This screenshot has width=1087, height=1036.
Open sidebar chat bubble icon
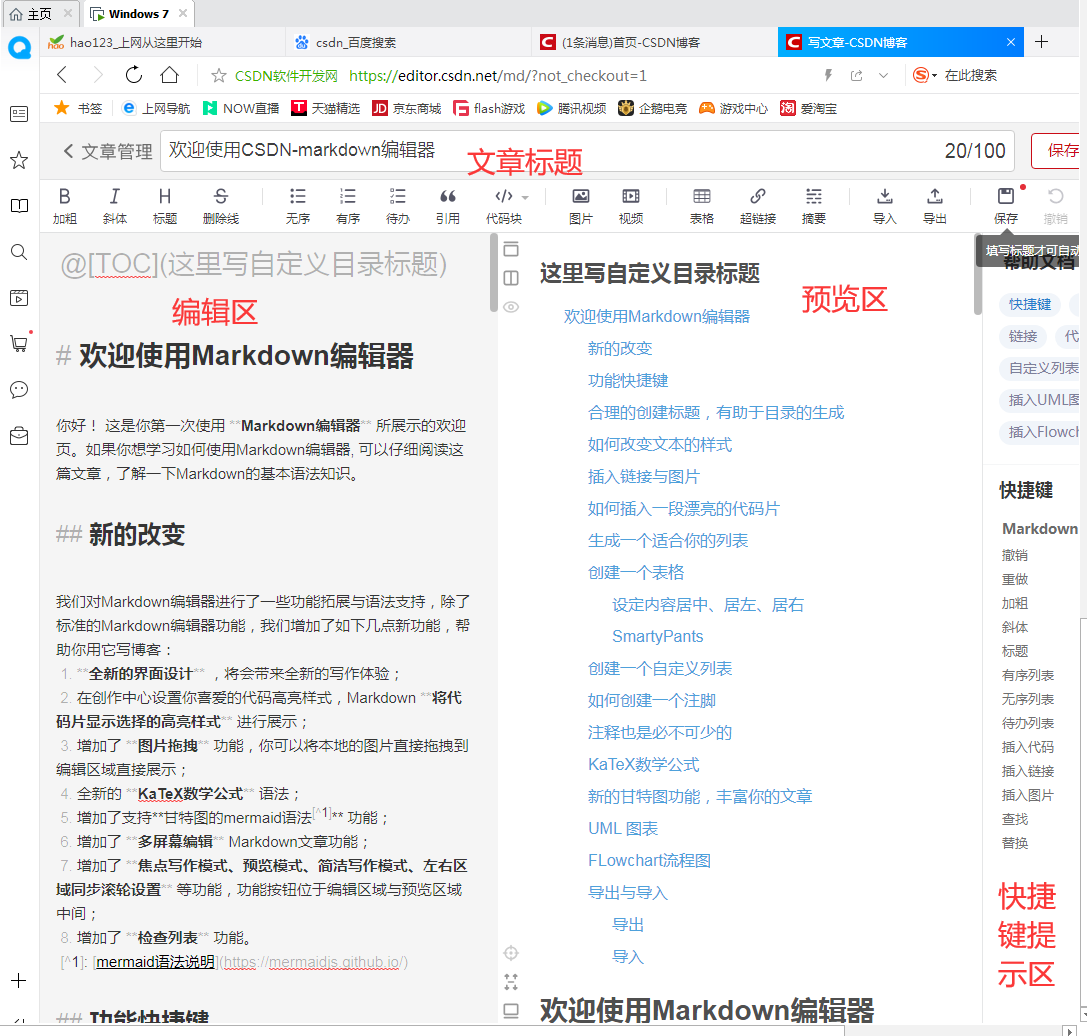[19, 390]
